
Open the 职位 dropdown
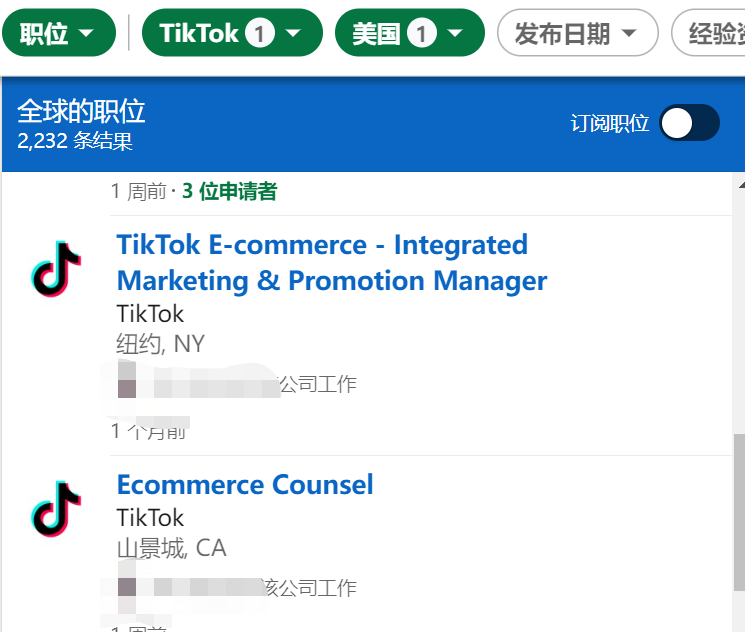pyautogui.click(x=59, y=34)
